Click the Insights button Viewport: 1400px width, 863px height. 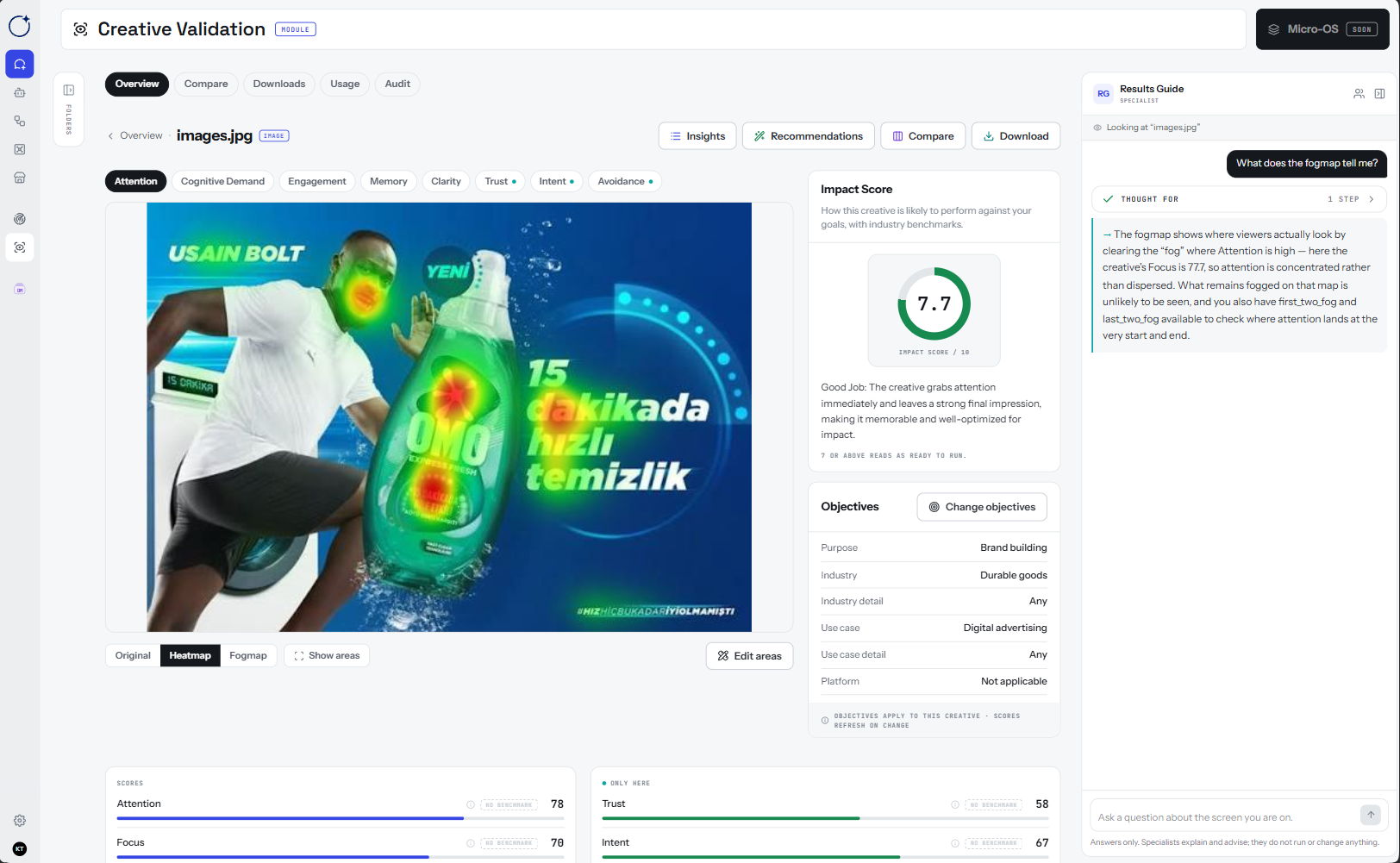[x=697, y=136]
